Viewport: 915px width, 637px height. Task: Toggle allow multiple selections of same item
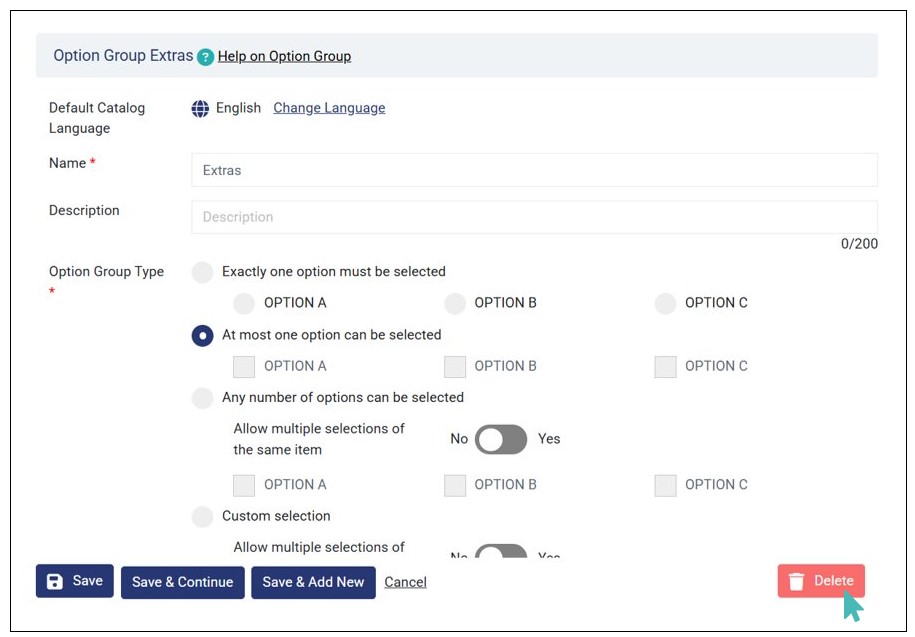(500, 439)
